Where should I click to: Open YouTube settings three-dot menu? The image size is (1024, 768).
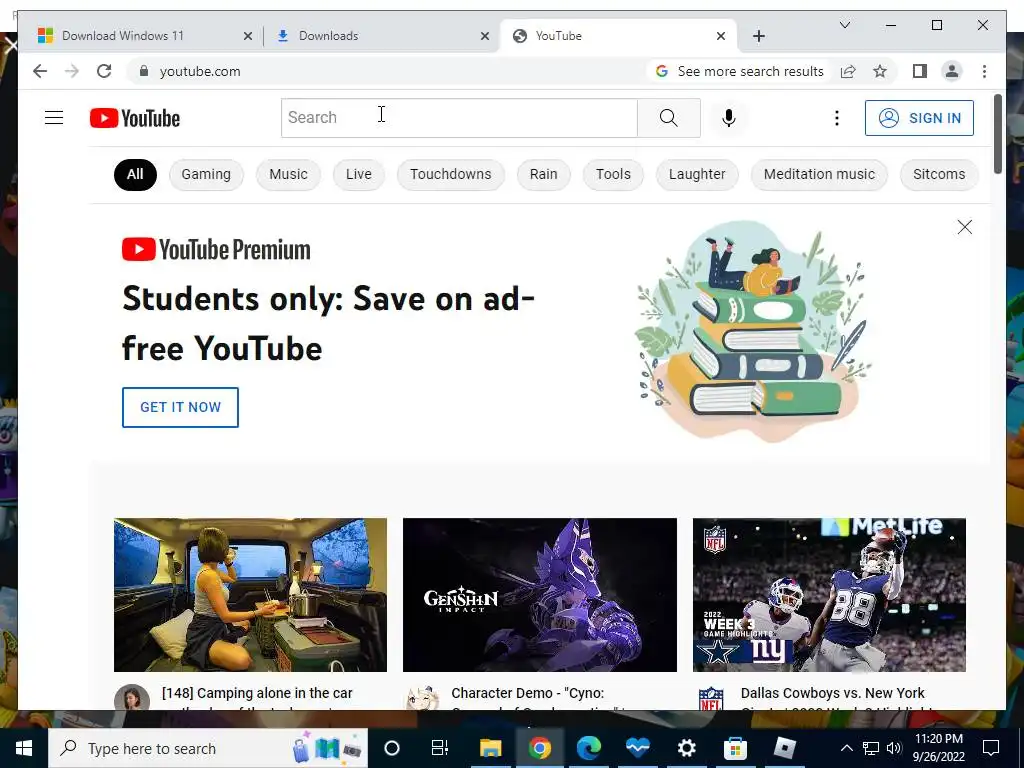tap(837, 118)
